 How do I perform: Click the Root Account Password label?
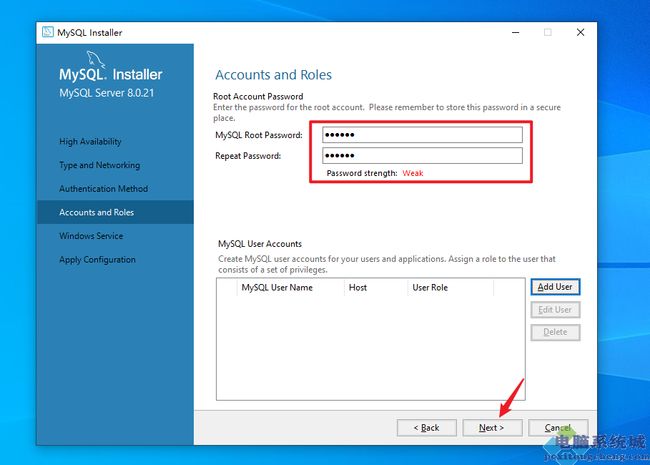pos(258,97)
